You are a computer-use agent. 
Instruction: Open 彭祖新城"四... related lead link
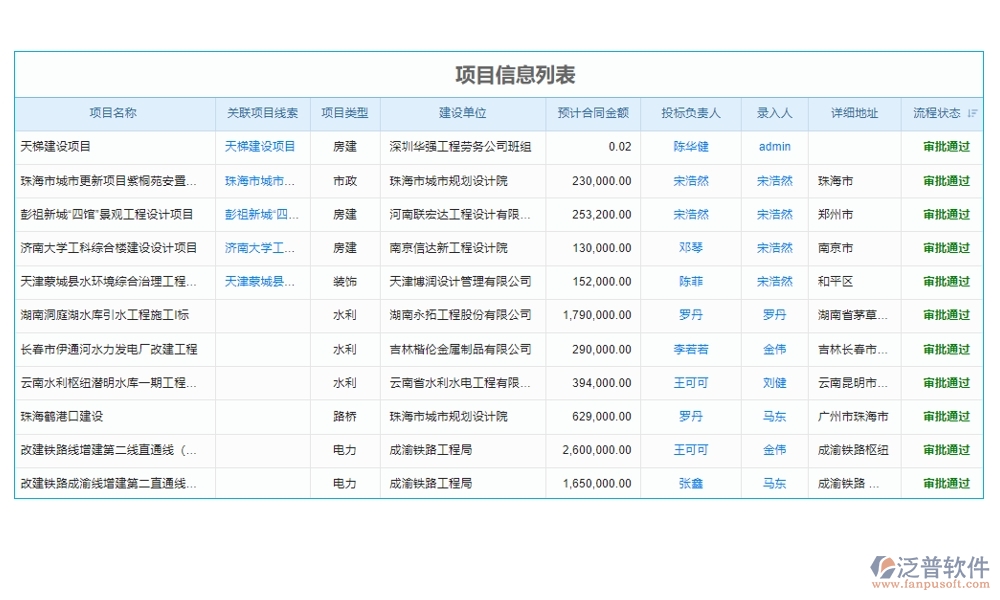[258, 214]
